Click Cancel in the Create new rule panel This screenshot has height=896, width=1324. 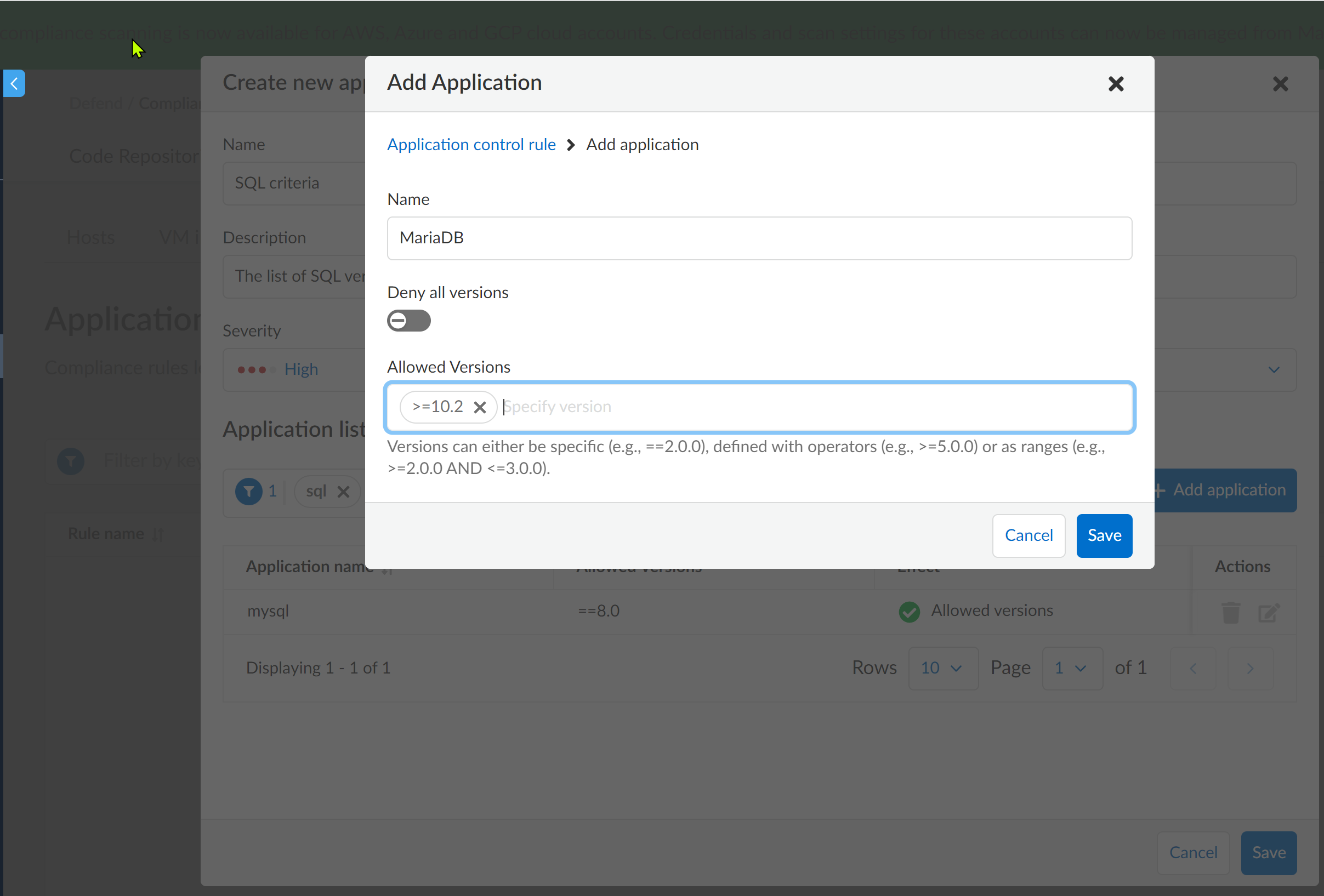coord(1193,853)
